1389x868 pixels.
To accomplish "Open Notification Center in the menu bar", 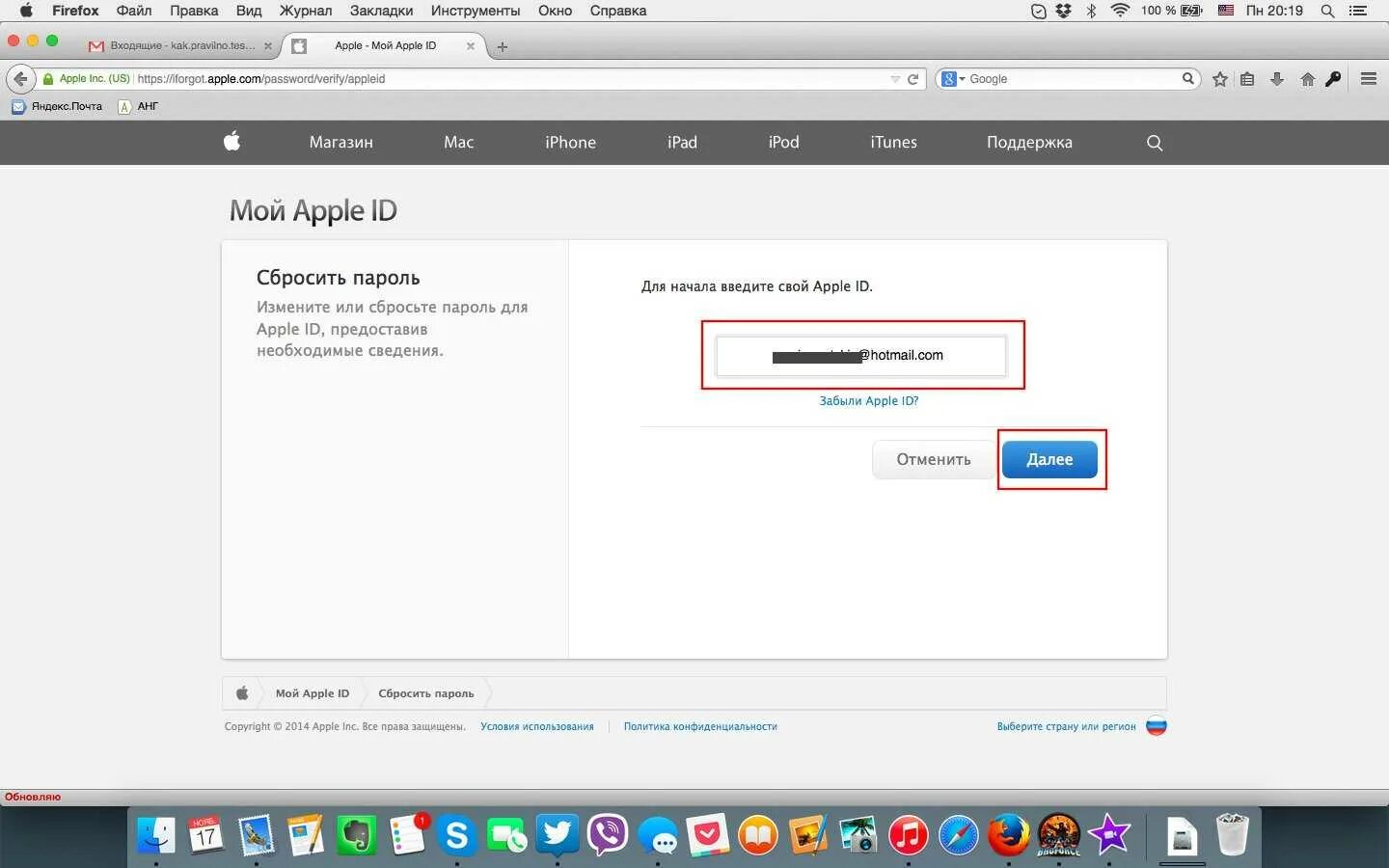I will (x=1358, y=11).
